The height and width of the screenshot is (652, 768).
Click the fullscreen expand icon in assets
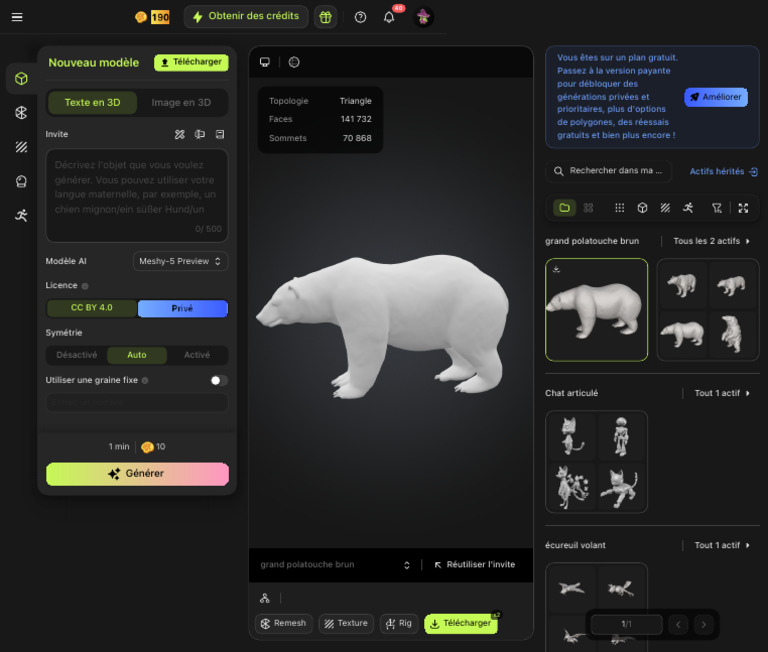[x=743, y=208]
